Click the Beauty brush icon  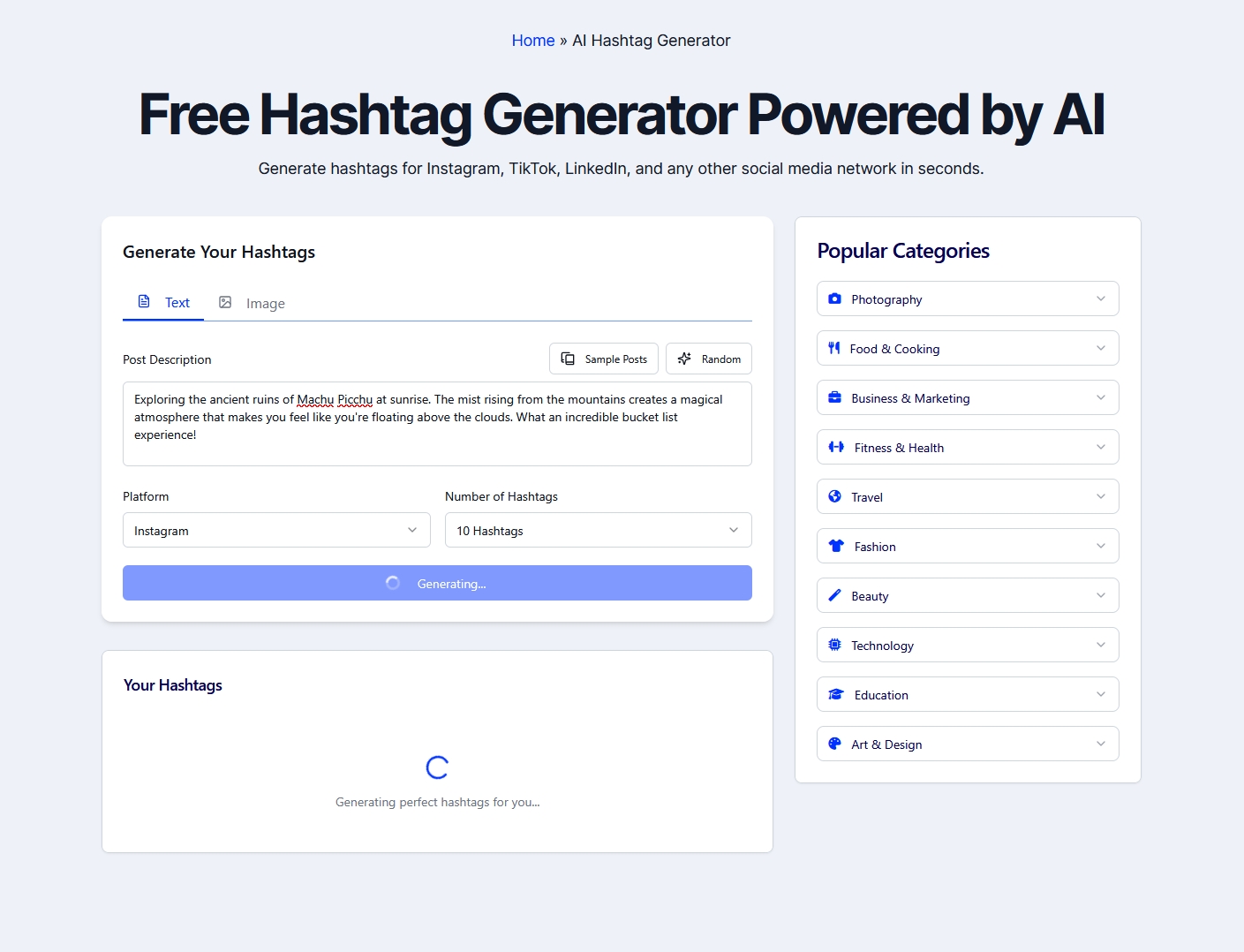coord(834,595)
